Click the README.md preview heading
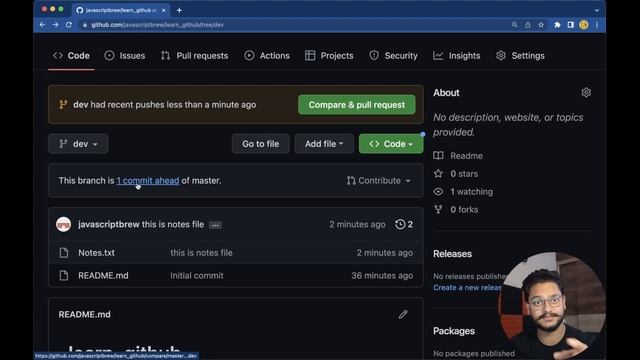640x360 pixels. click(84, 314)
